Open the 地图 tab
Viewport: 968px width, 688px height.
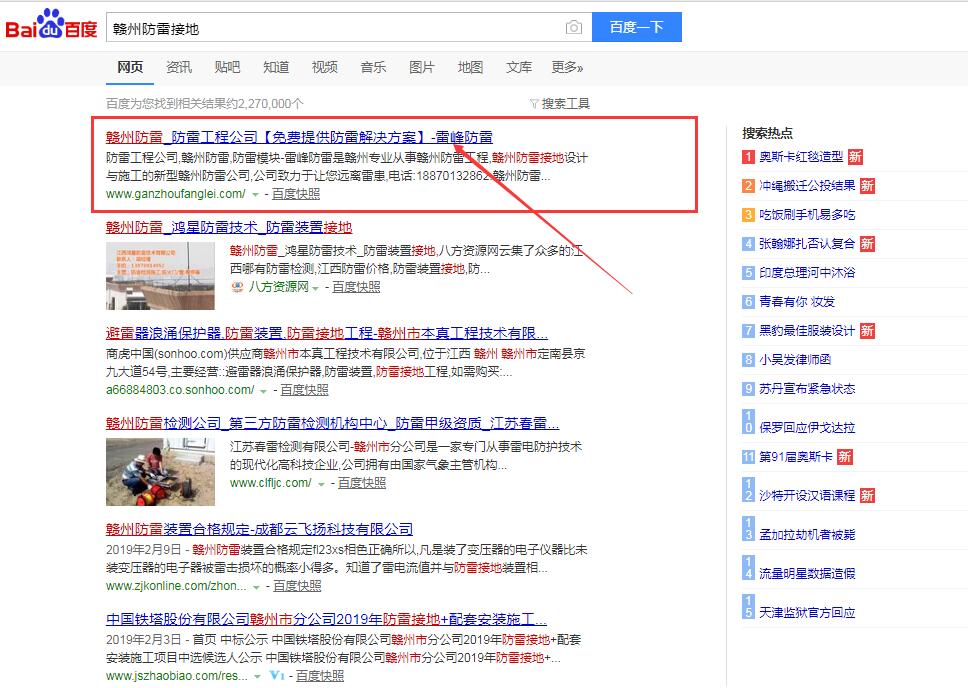[x=470, y=67]
